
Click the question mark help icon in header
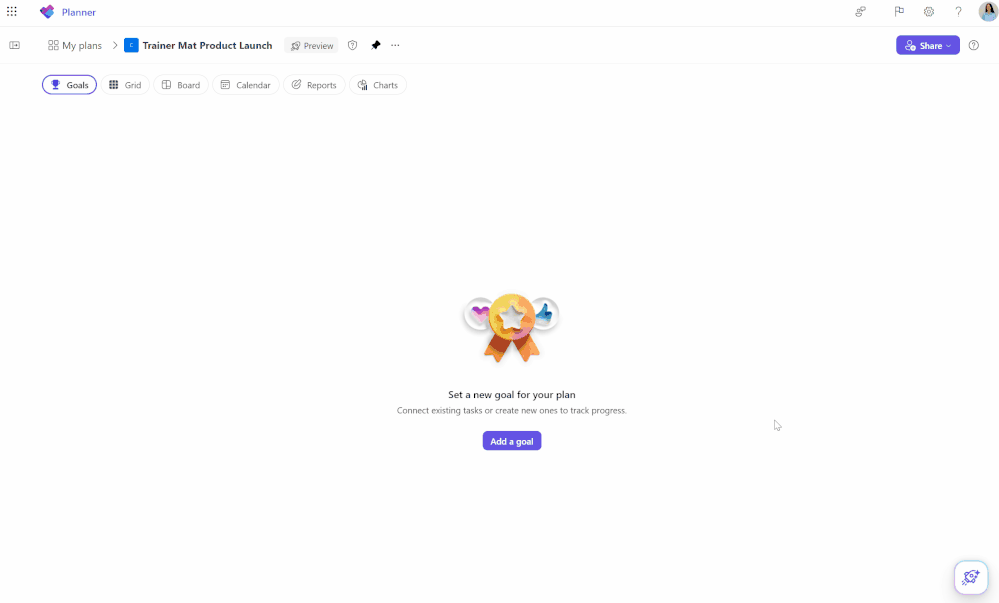[x=958, y=11]
